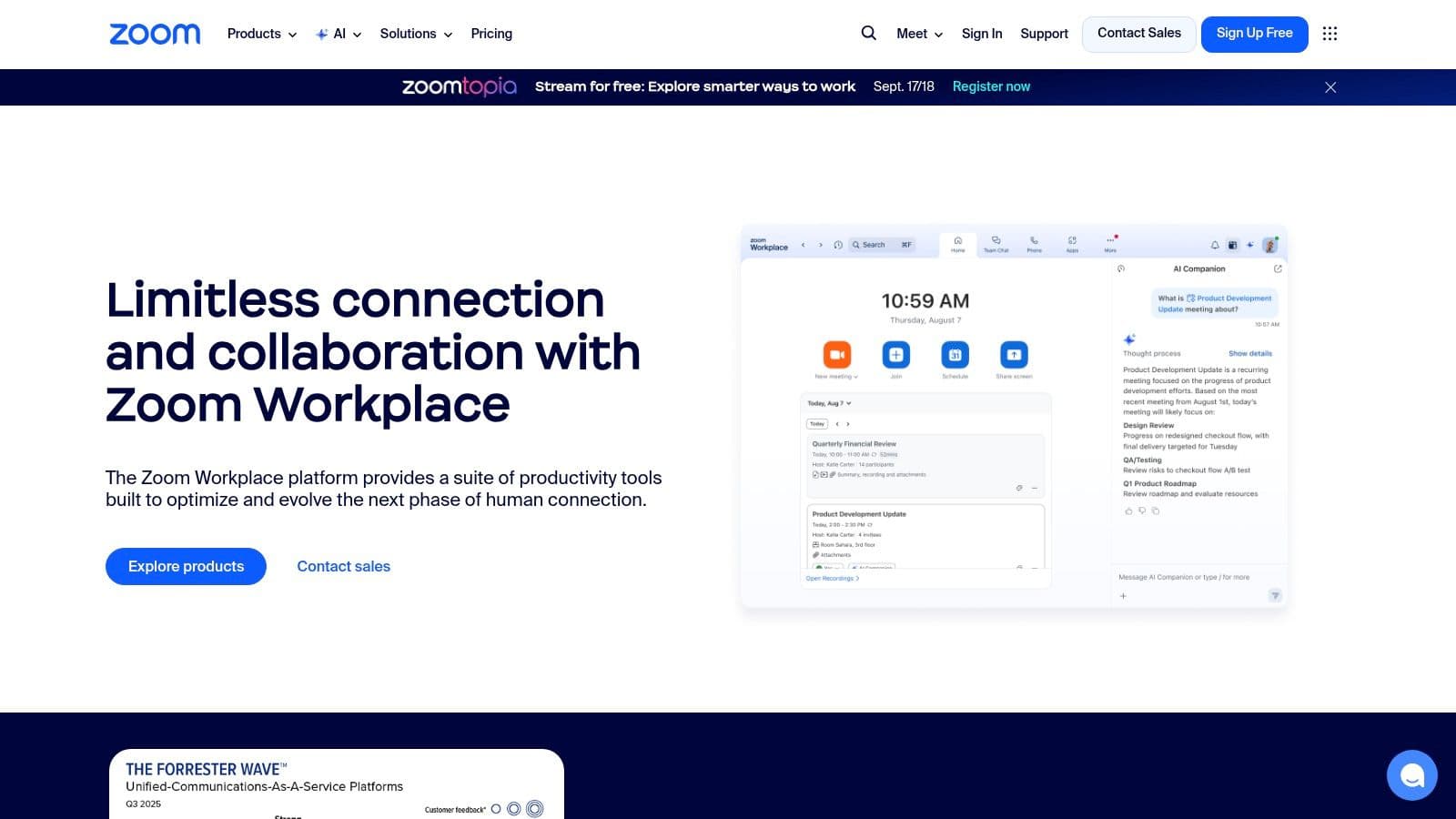The width and height of the screenshot is (1456, 819).
Task: Switch to the Phone icon in the top bar
Action: (1035, 242)
